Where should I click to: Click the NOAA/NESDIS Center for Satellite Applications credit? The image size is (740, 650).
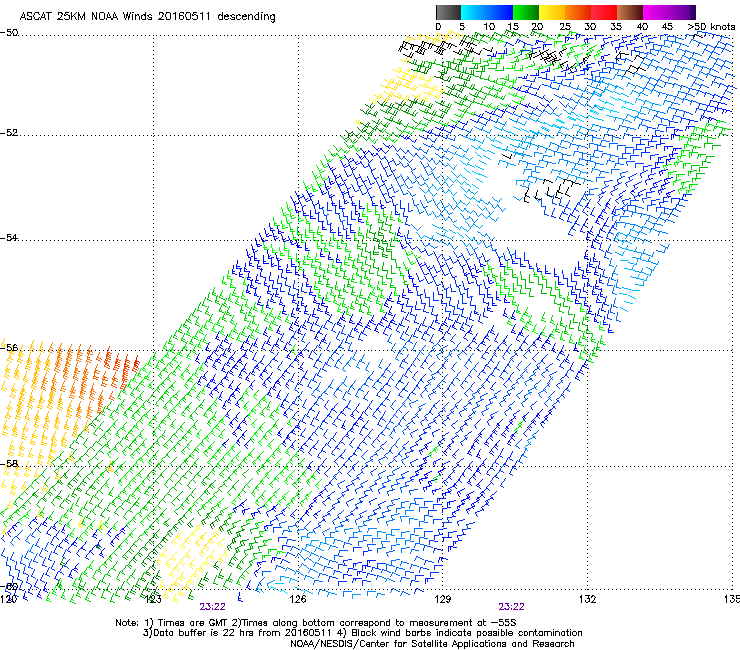pos(432,644)
